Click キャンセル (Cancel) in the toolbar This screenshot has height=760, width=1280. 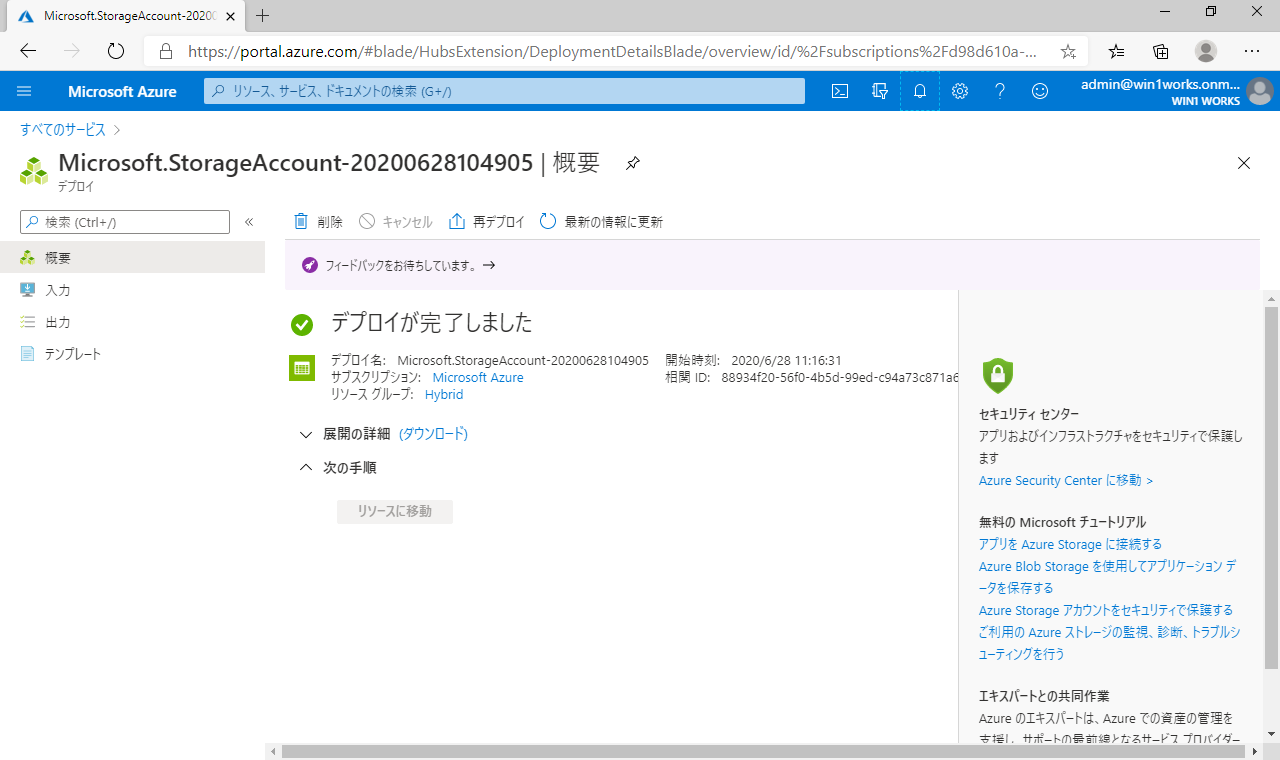[x=396, y=222]
